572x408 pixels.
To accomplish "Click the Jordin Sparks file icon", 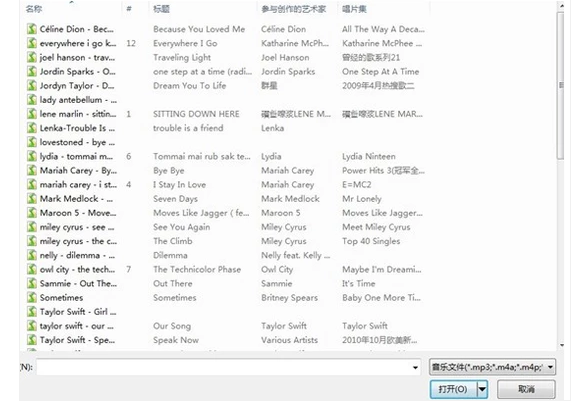I will [x=32, y=72].
